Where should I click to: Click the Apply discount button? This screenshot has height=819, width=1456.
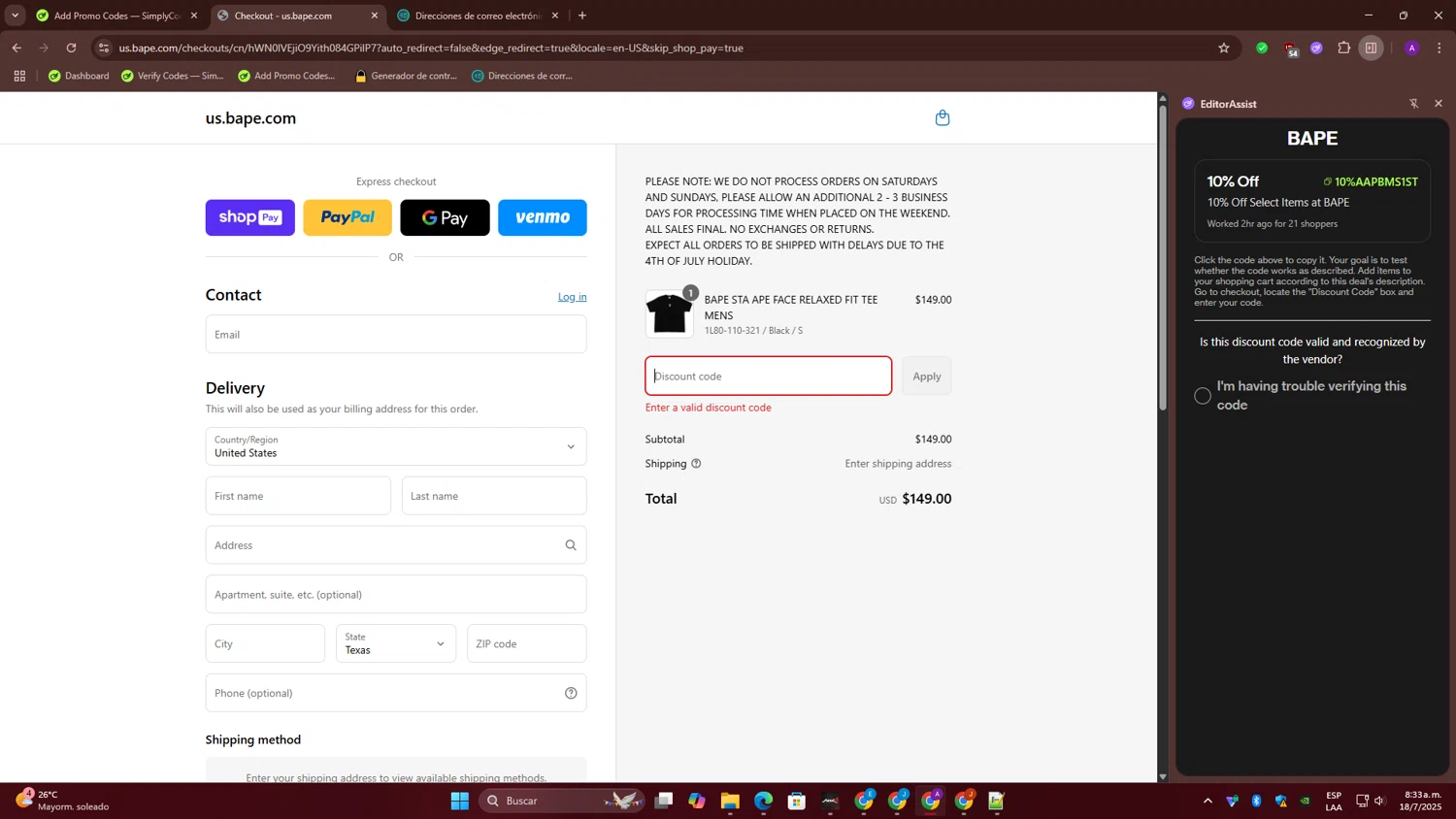point(926,376)
